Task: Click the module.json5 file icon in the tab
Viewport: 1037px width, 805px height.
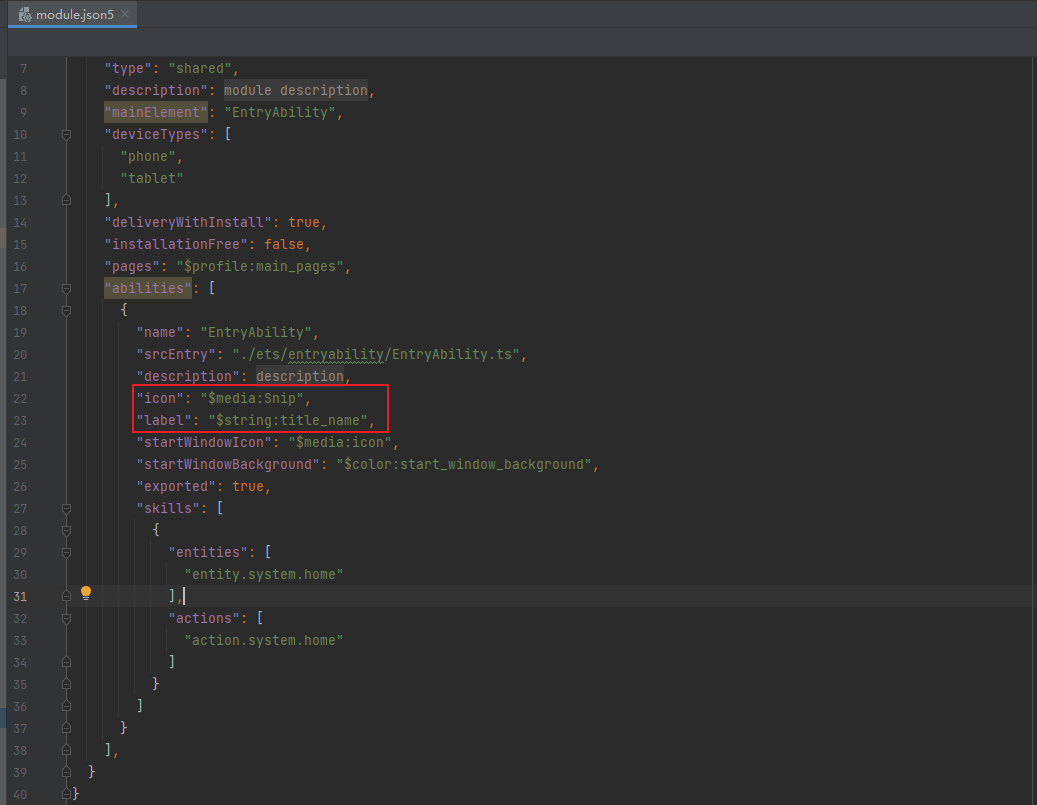Action: (25, 15)
